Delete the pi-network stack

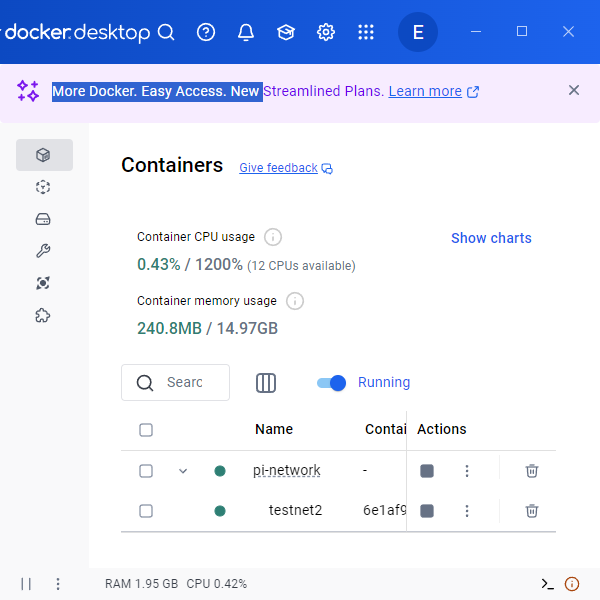coord(532,471)
